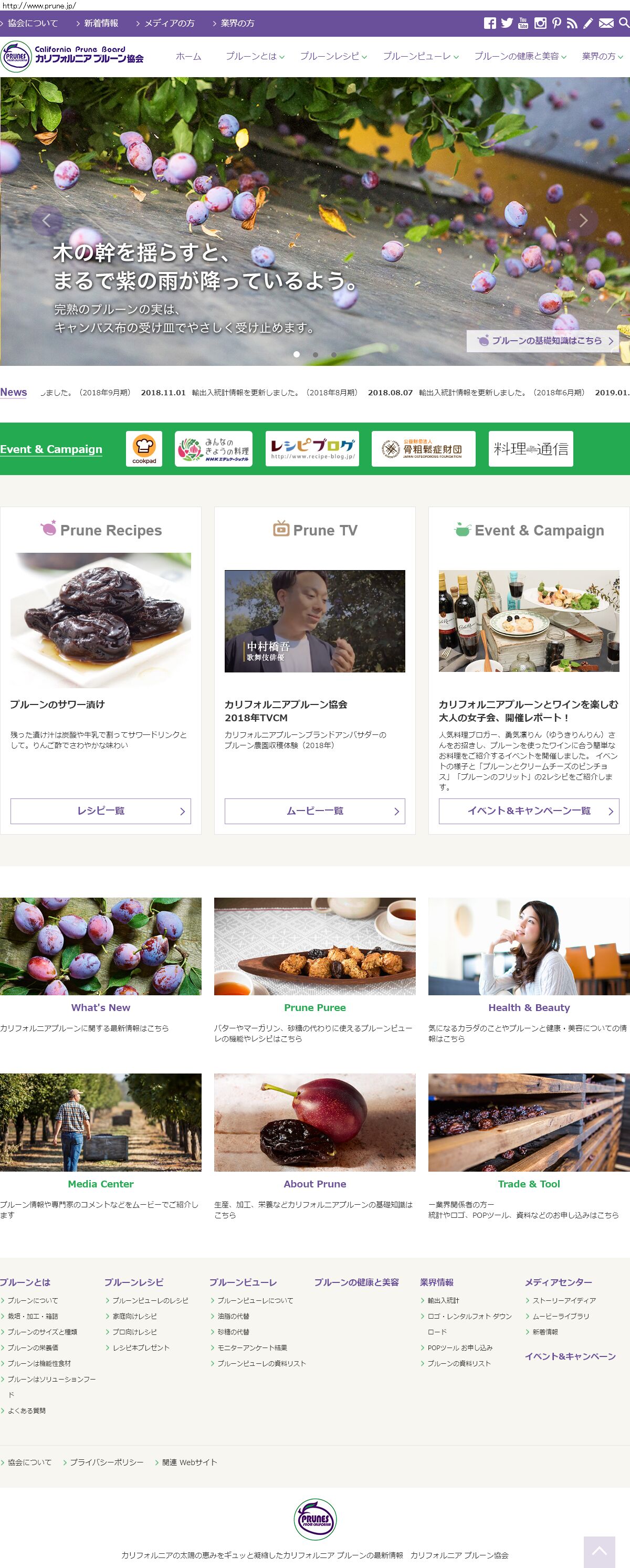
Task: Open the Pinterest icon in header
Action: 556,23
